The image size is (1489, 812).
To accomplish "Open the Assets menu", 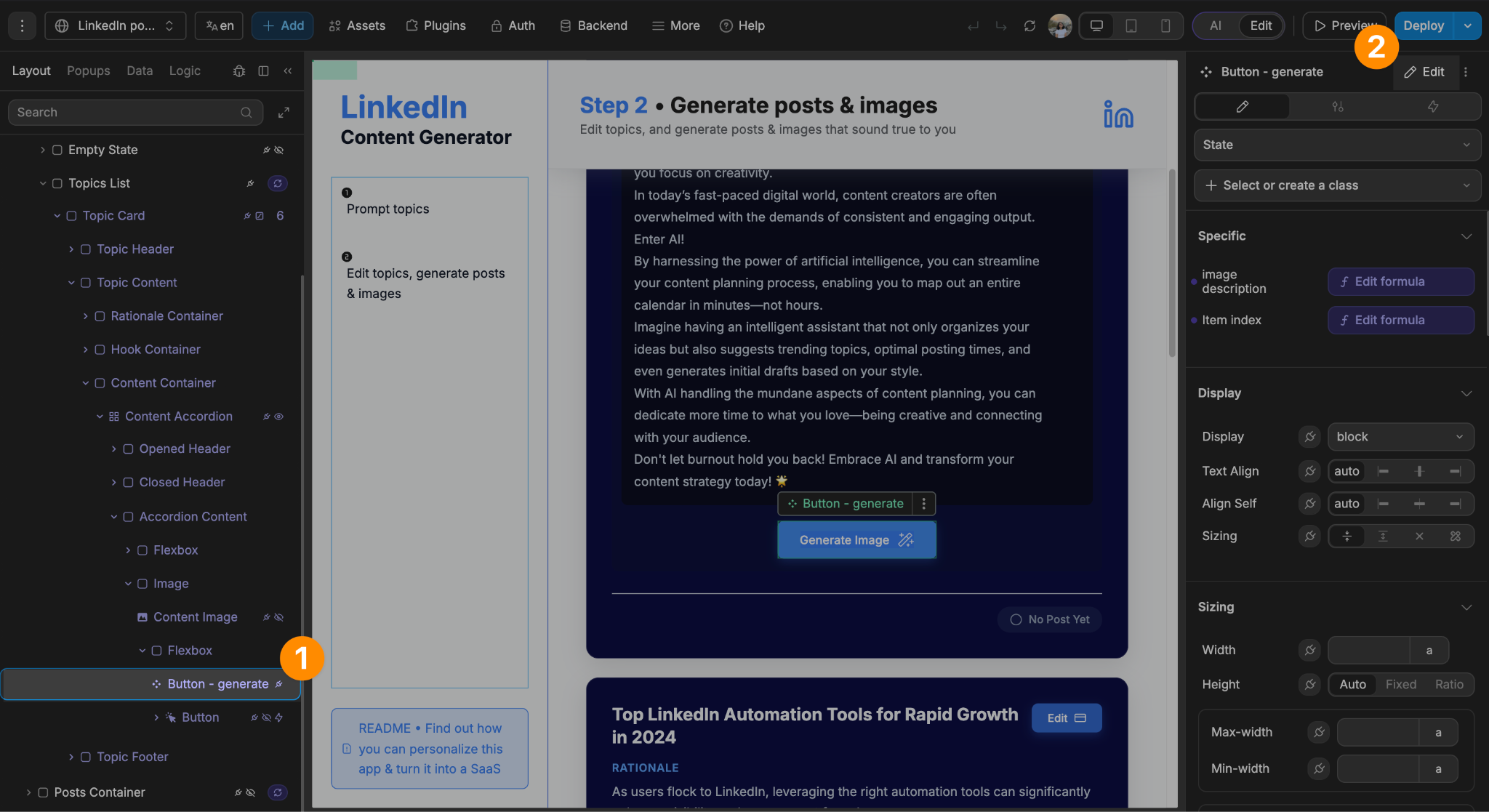I will pyautogui.click(x=356, y=25).
